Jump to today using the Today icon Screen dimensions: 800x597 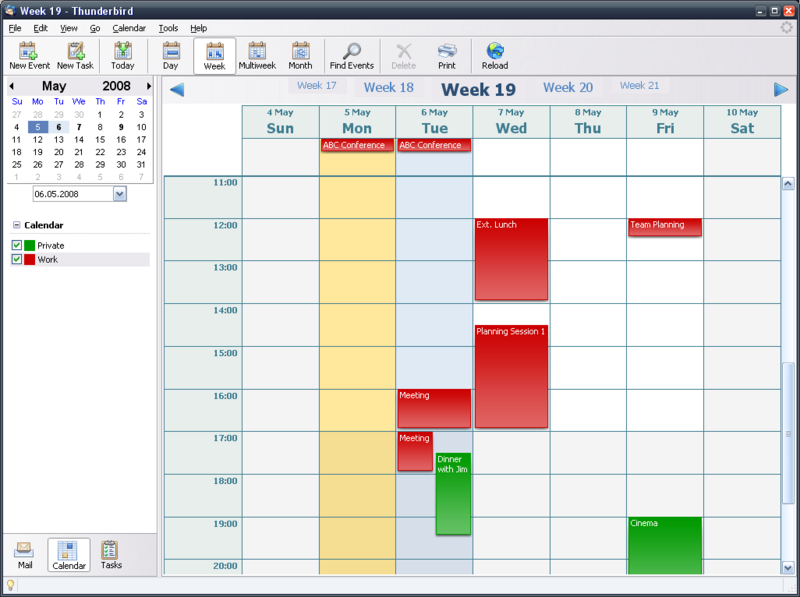tap(123, 56)
